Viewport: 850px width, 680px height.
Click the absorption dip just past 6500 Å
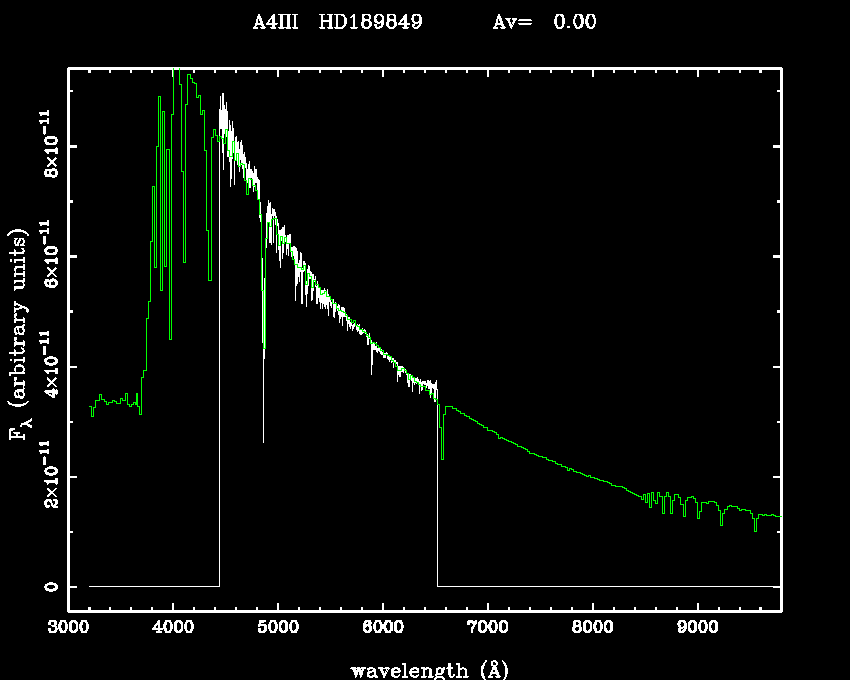442,456
